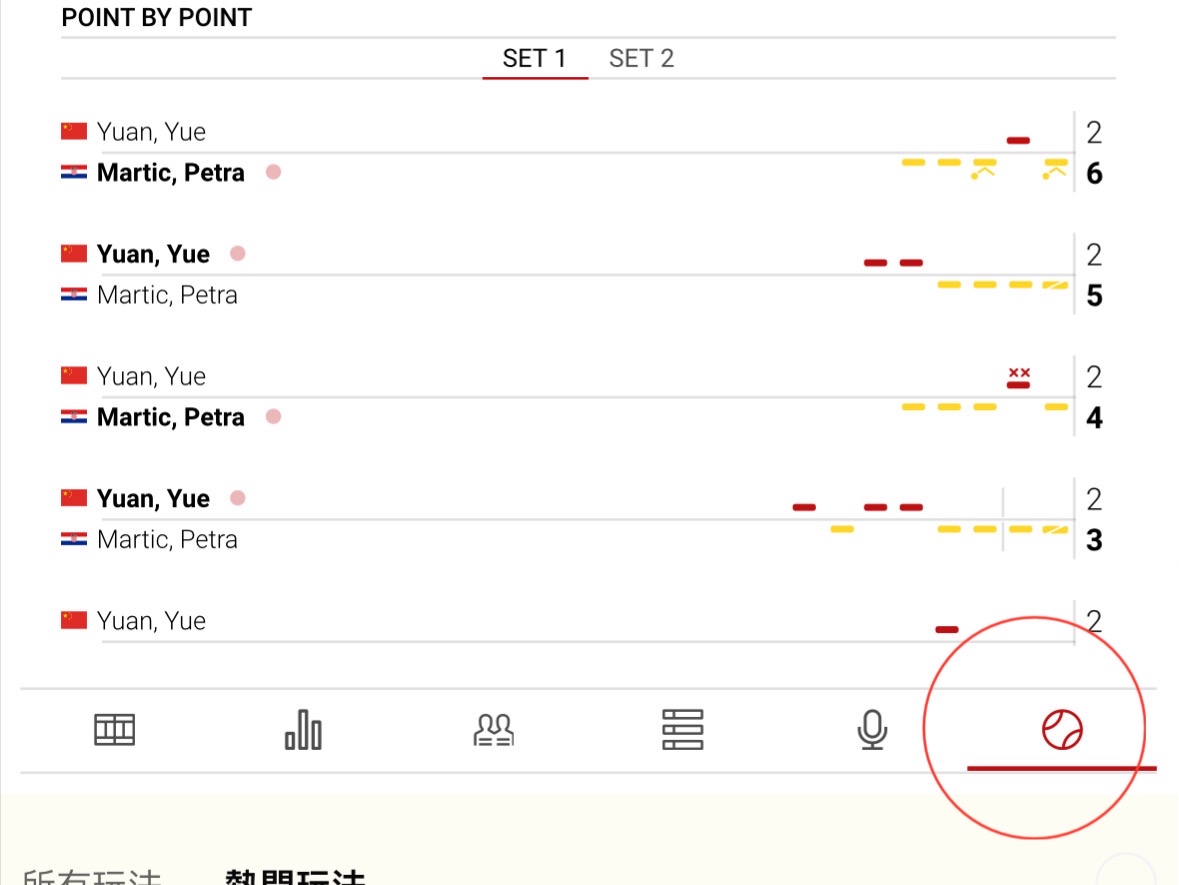Click Croatia flag beside bold Martic, Petra 6

pyautogui.click(x=74, y=172)
